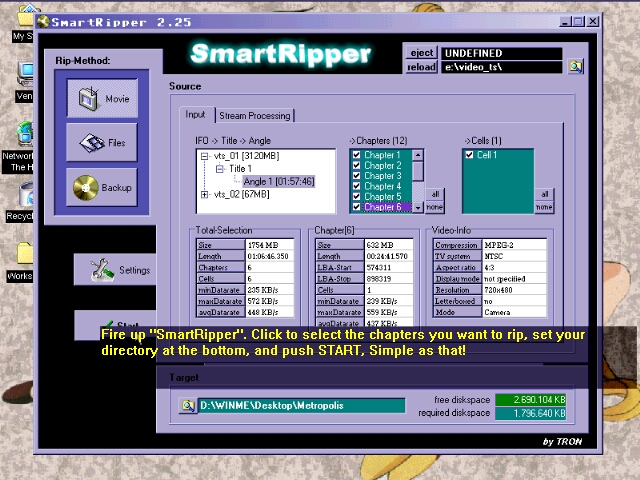Minimize the SmartRipper window
Screen dimensions: 640x480
(x=565, y=21)
